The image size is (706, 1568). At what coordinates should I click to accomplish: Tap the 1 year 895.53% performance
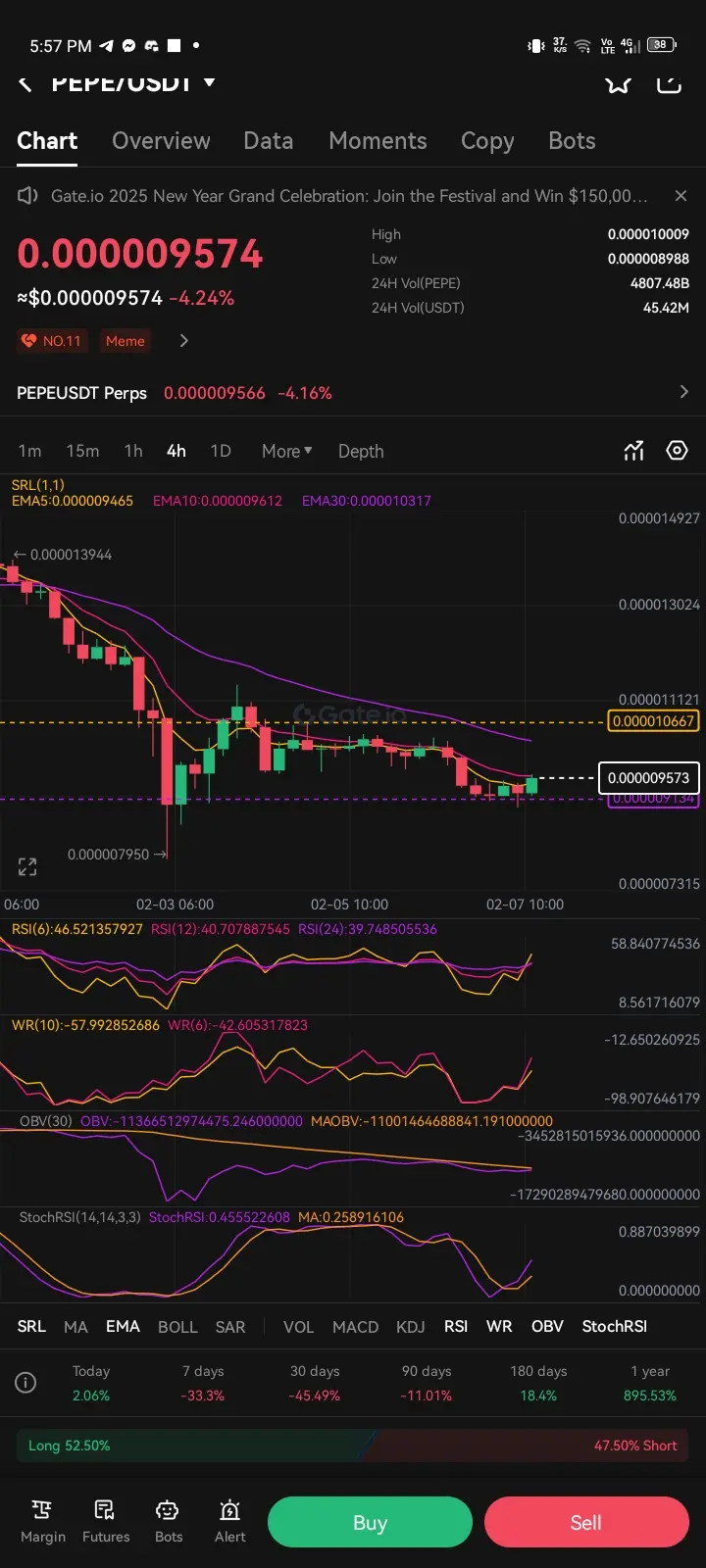pyautogui.click(x=650, y=1383)
